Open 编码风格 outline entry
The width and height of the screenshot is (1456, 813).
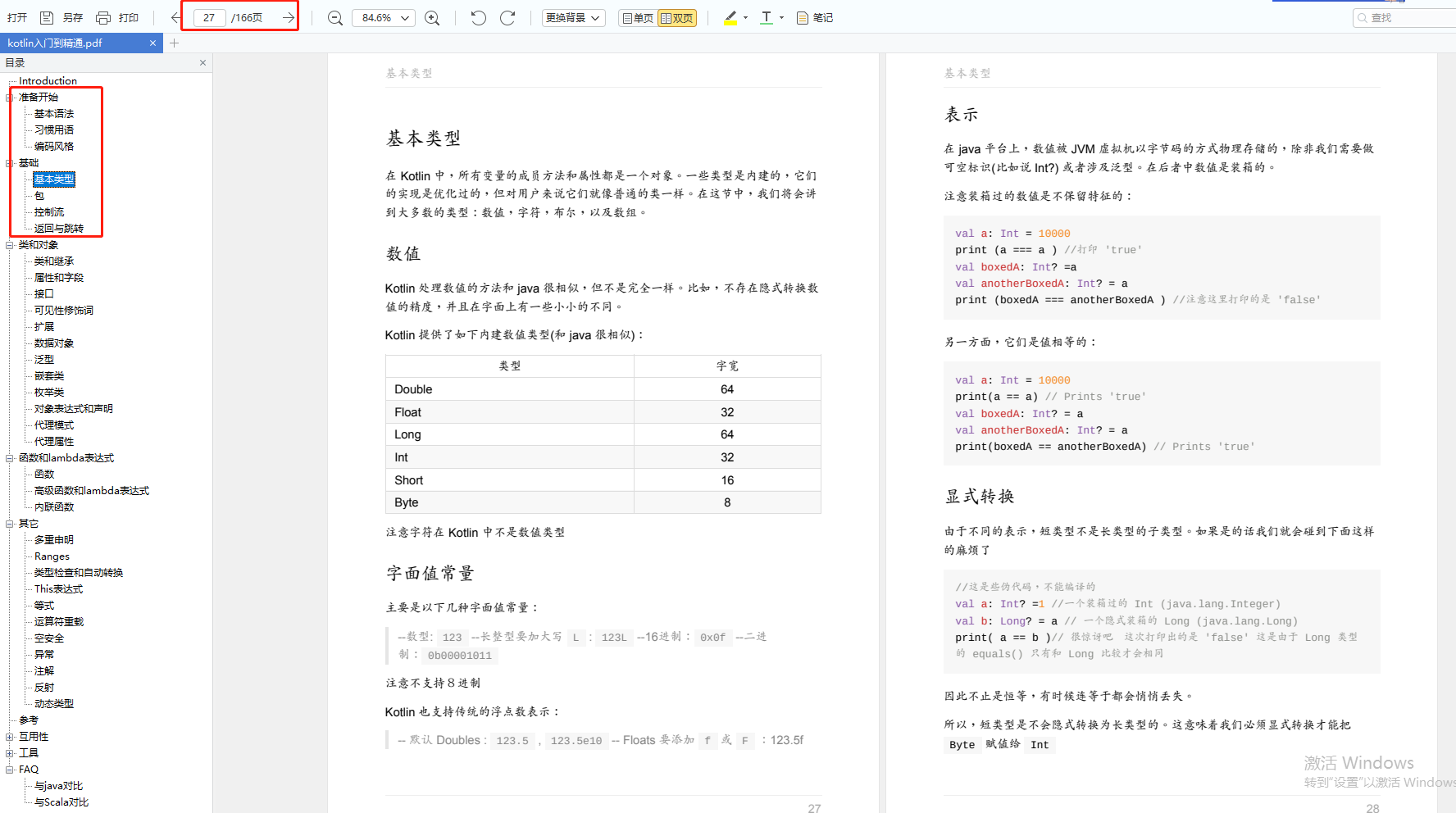[x=54, y=146]
